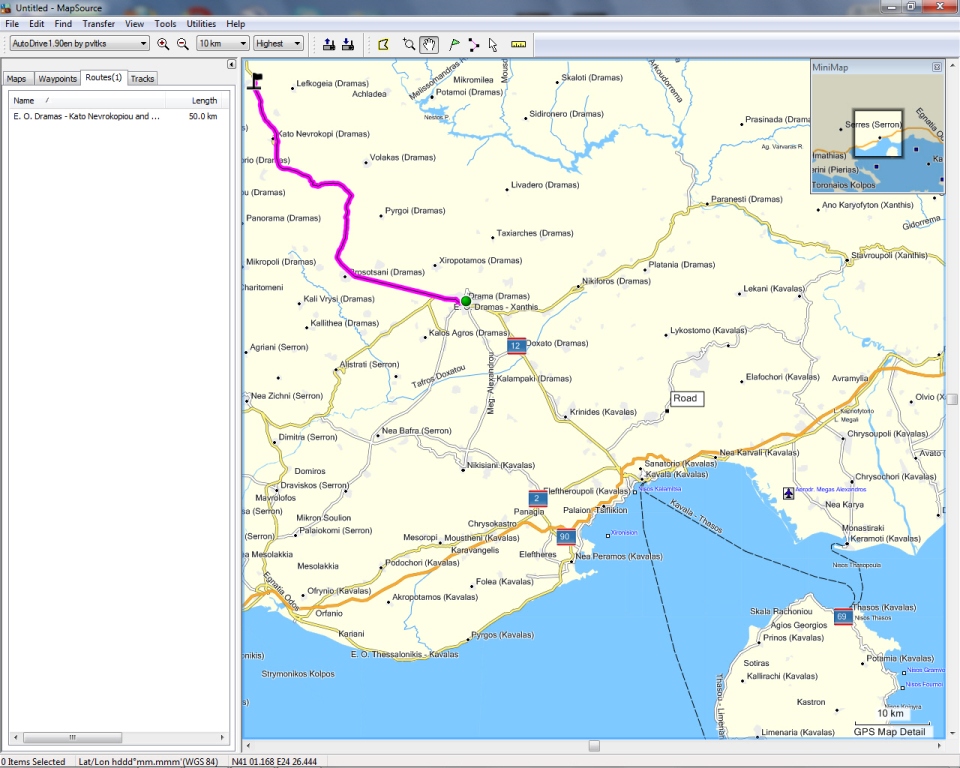Sort routes by Length column header
Image resolution: width=960 pixels, height=768 pixels.
pos(204,100)
